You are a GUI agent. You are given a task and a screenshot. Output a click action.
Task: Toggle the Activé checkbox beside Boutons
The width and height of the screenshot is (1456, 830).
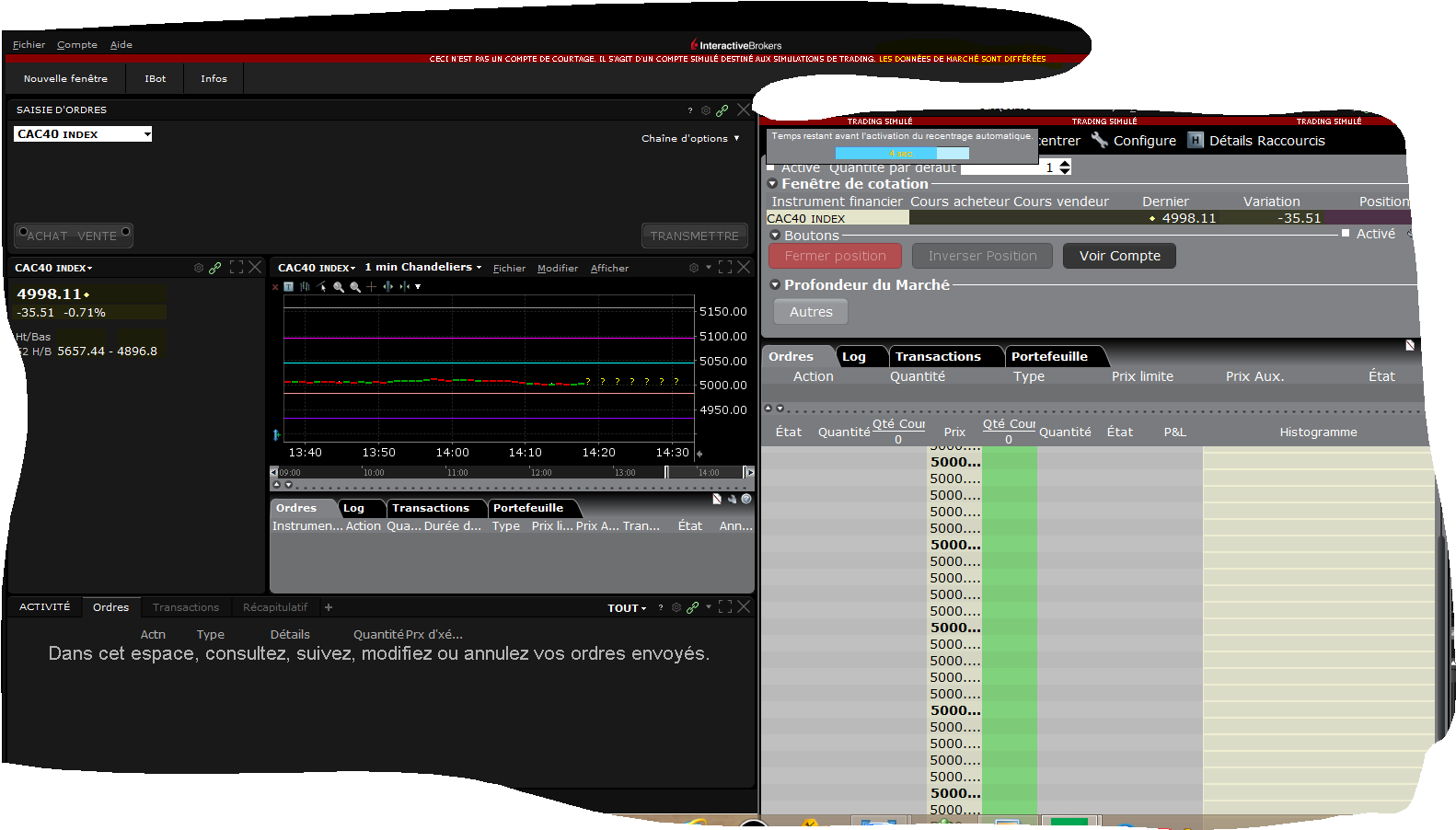tap(1346, 234)
